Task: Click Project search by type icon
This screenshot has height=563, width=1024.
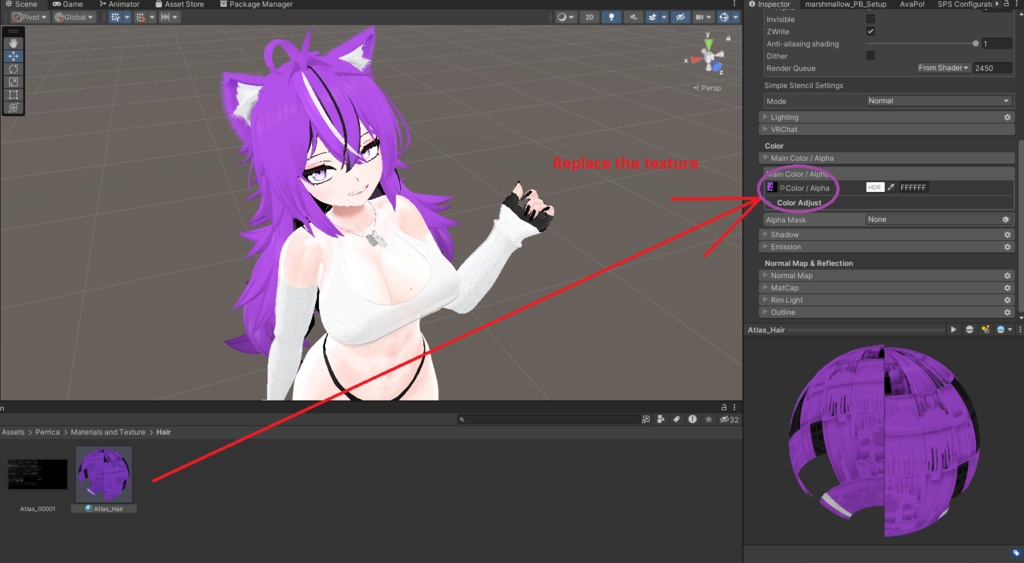Action: 661,419
